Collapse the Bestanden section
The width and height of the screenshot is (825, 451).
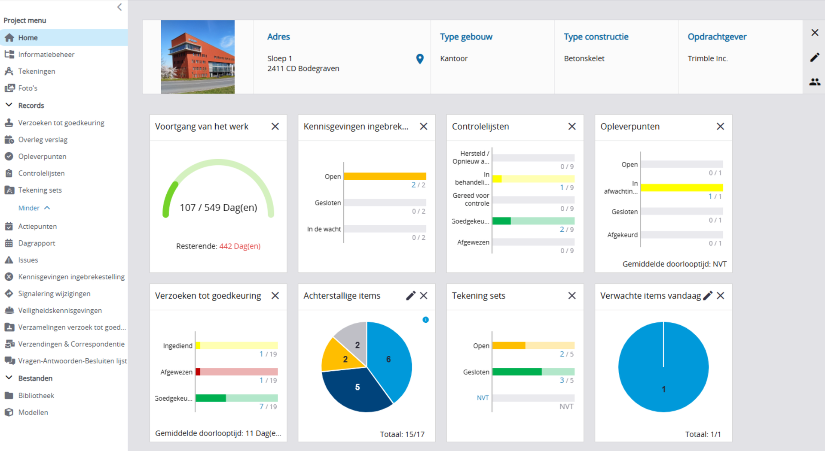click(10, 378)
